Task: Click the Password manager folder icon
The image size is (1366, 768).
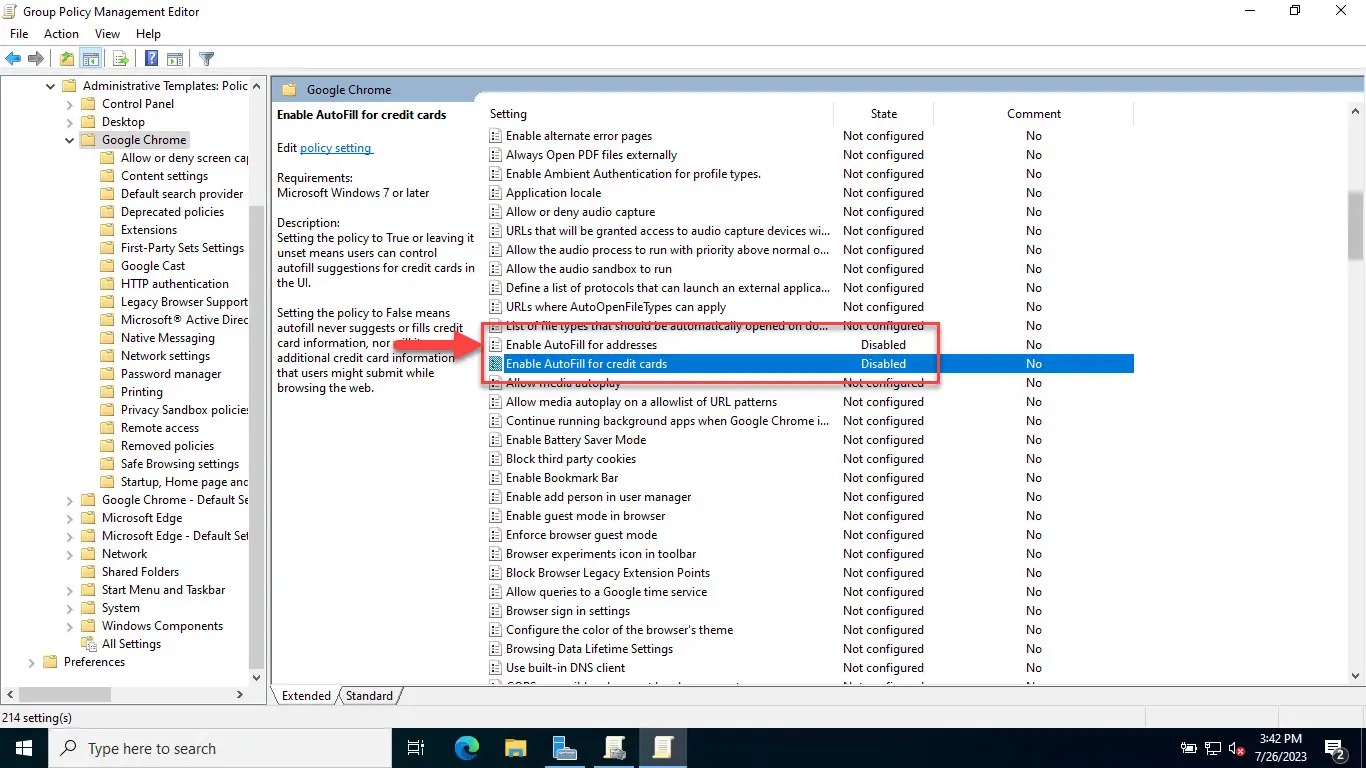Action: pos(108,374)
